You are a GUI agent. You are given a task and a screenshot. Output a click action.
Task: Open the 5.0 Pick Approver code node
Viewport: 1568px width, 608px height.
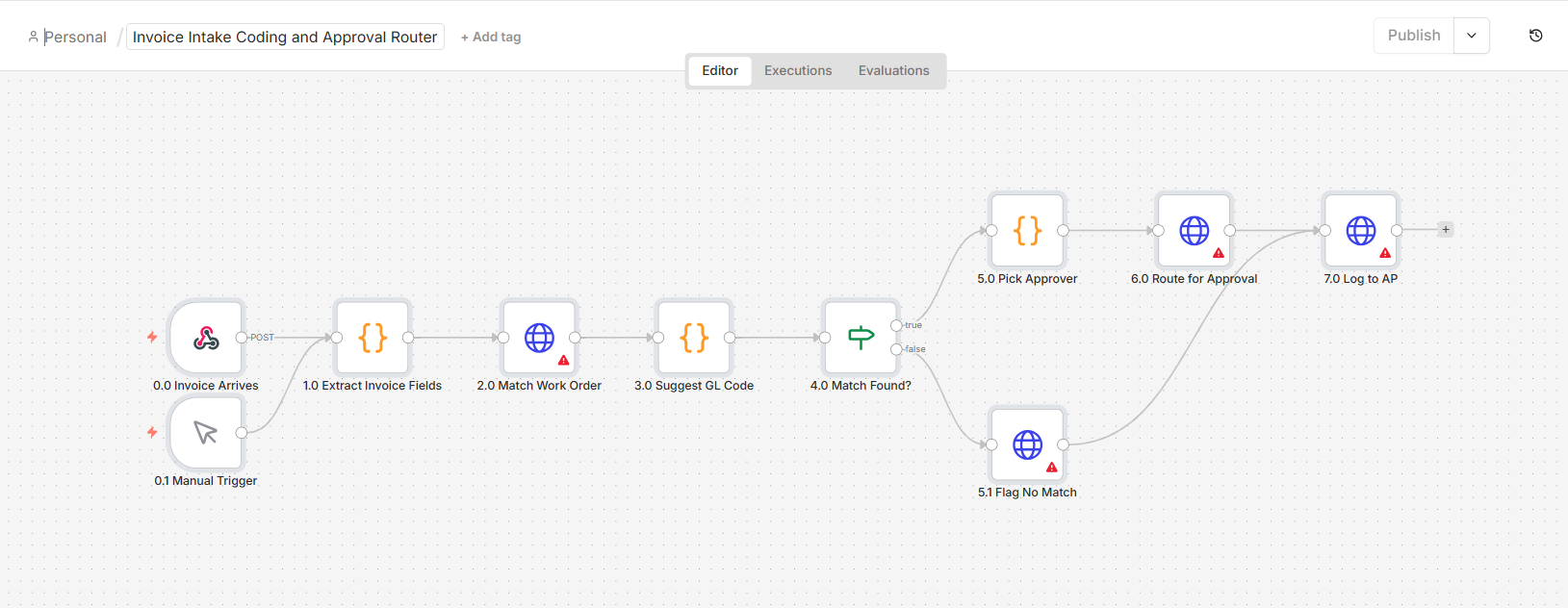(x=1027, y=231)
